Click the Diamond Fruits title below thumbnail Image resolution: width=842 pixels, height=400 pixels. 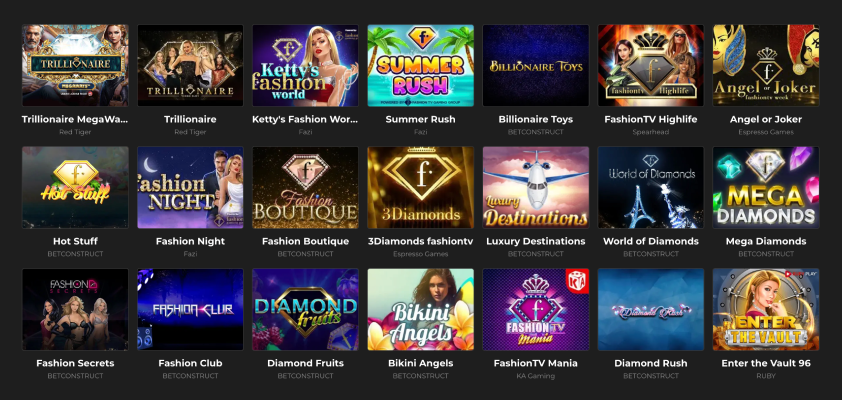[x=305, y=363]
